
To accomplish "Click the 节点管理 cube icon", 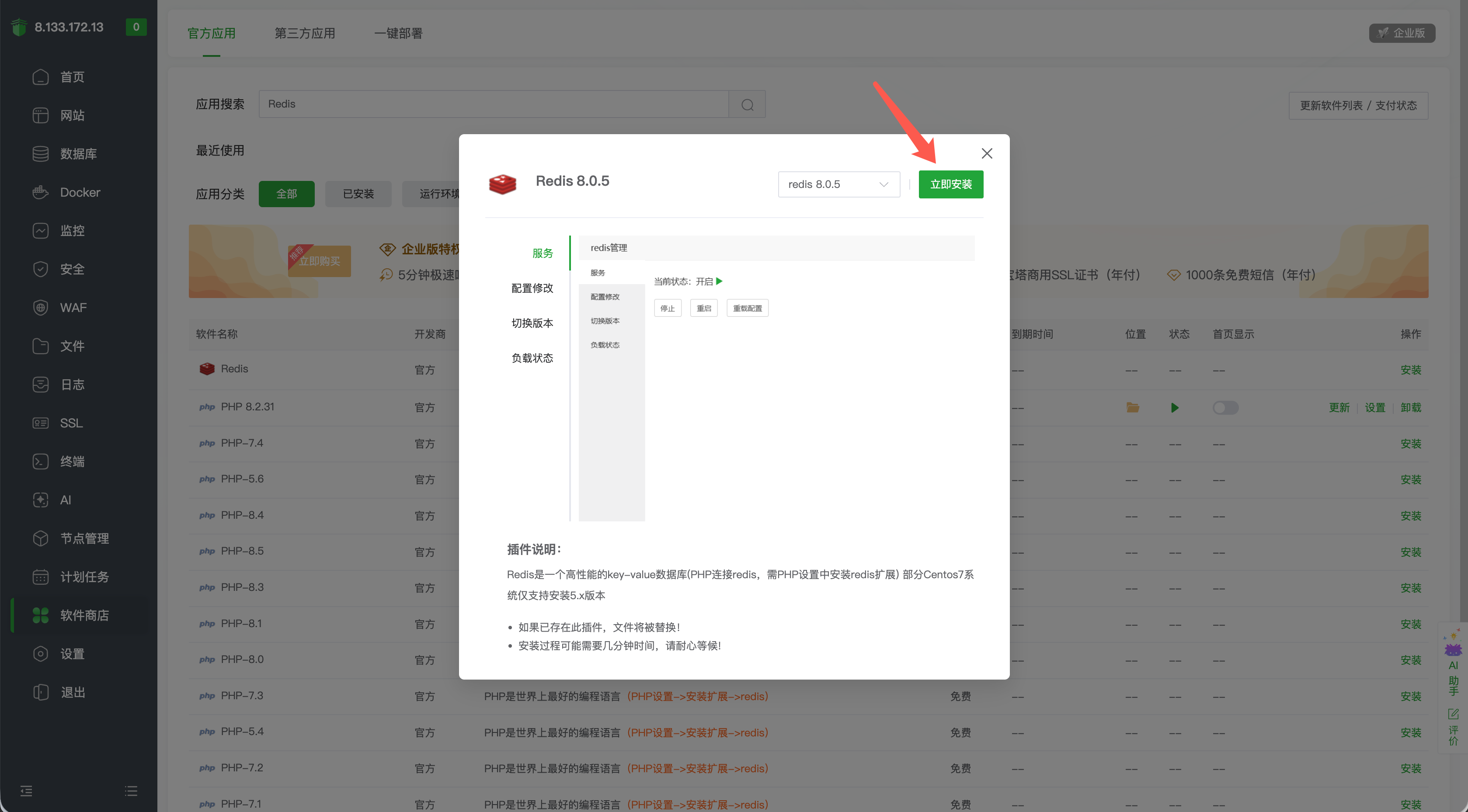I will point(41,538).
